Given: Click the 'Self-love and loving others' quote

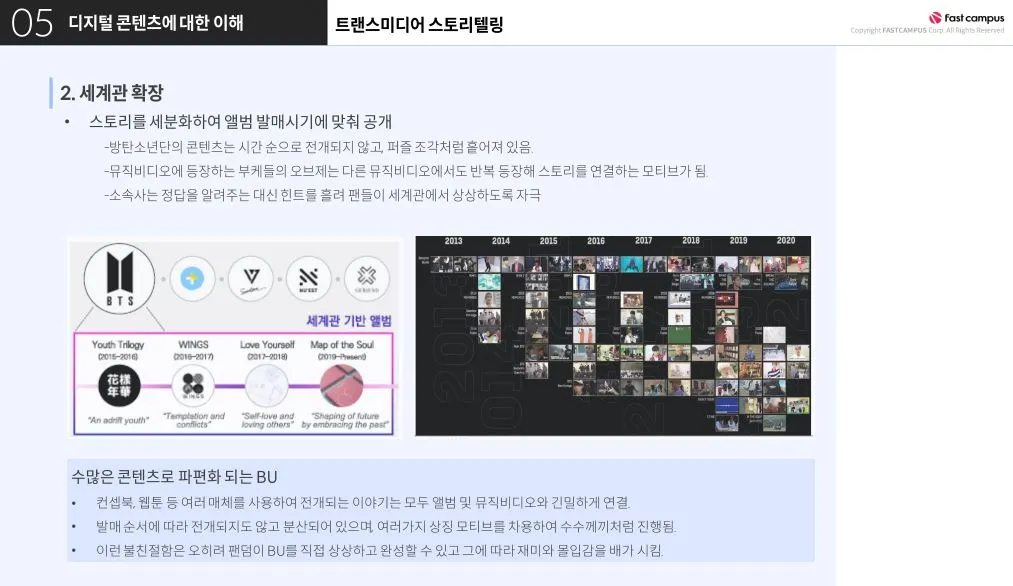Looking at the screenshot, I should (x=267, y=420).
